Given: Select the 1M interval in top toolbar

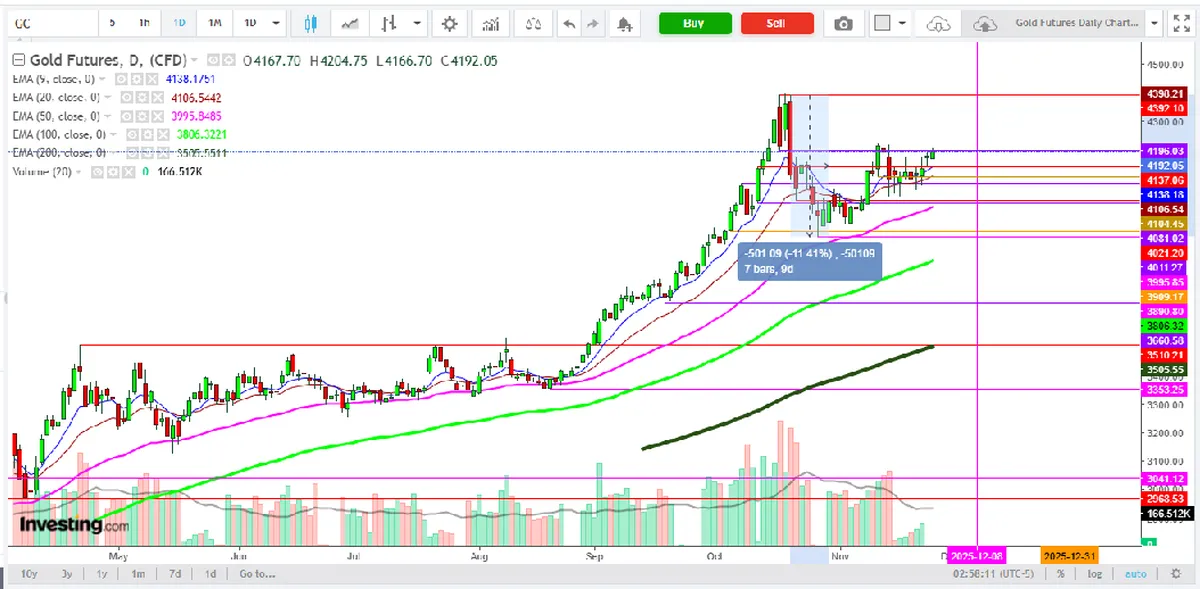Looking at the screenshot, I should (x=214, y=23).
